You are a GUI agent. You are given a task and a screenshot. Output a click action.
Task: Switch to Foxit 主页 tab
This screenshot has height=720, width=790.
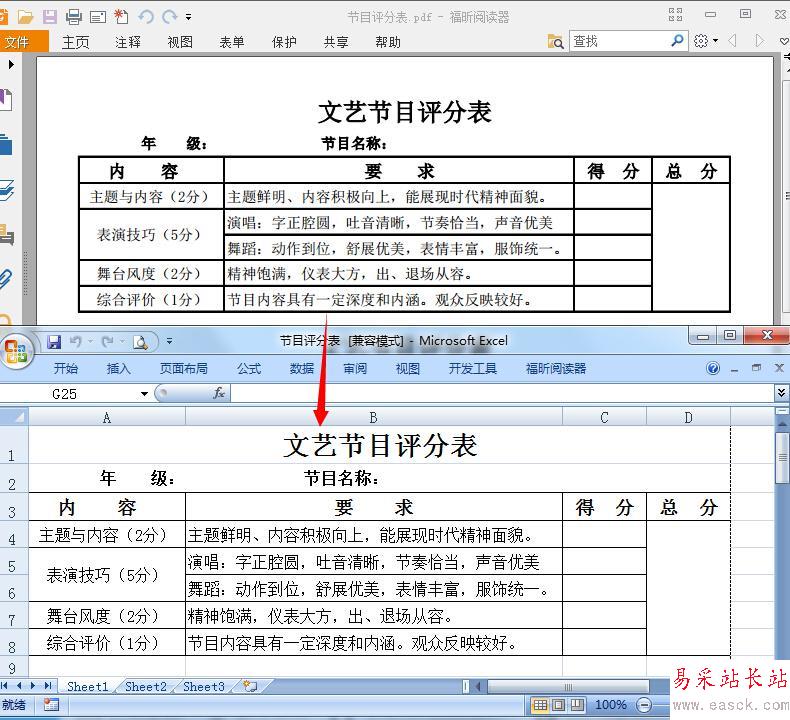tap(76, 42)
